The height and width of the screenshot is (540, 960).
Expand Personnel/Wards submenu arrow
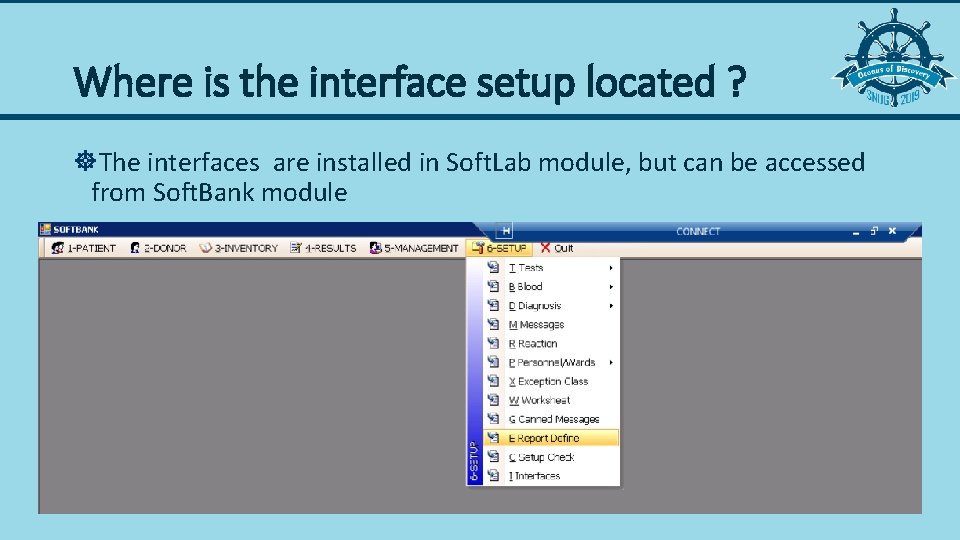(611, 362)
